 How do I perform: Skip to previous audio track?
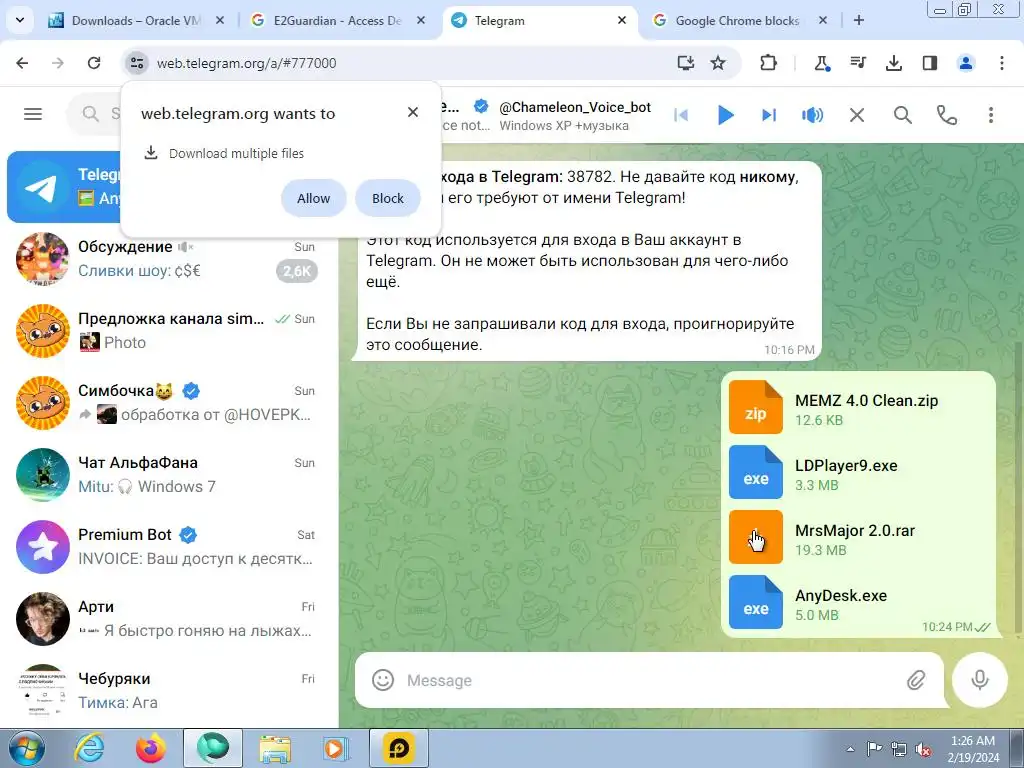click(681, 115)
